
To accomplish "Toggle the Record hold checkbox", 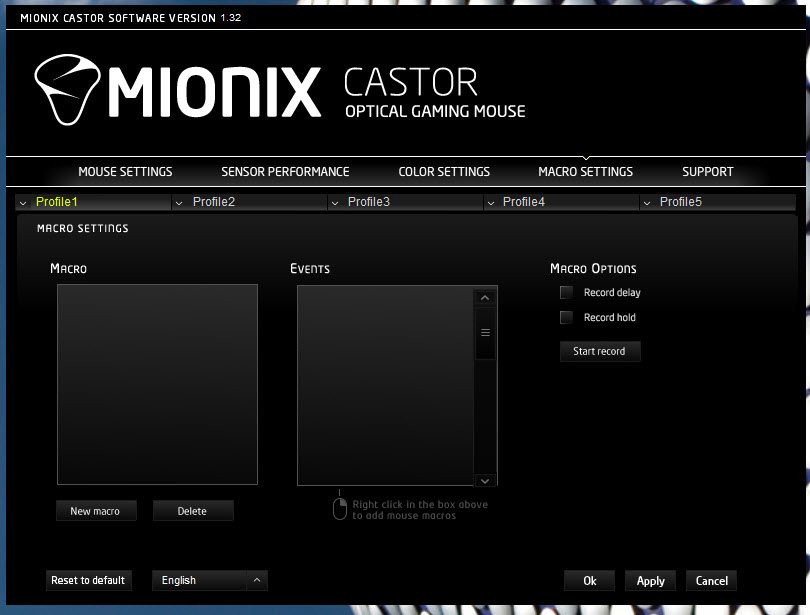I will (566, 317).
